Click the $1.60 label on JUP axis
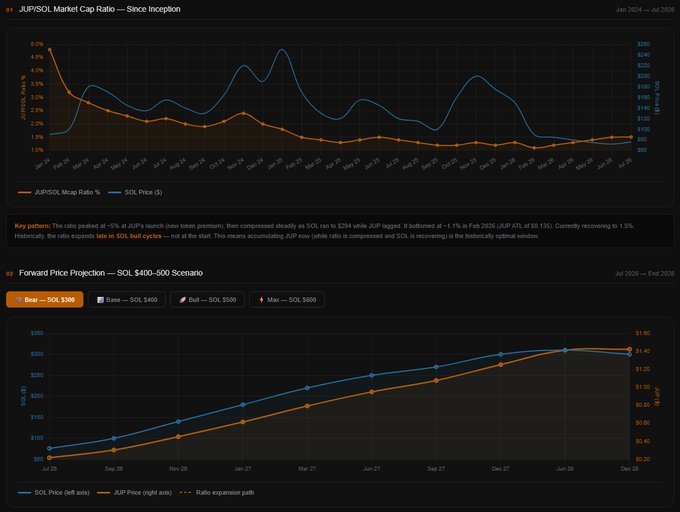 click(643, 333)
